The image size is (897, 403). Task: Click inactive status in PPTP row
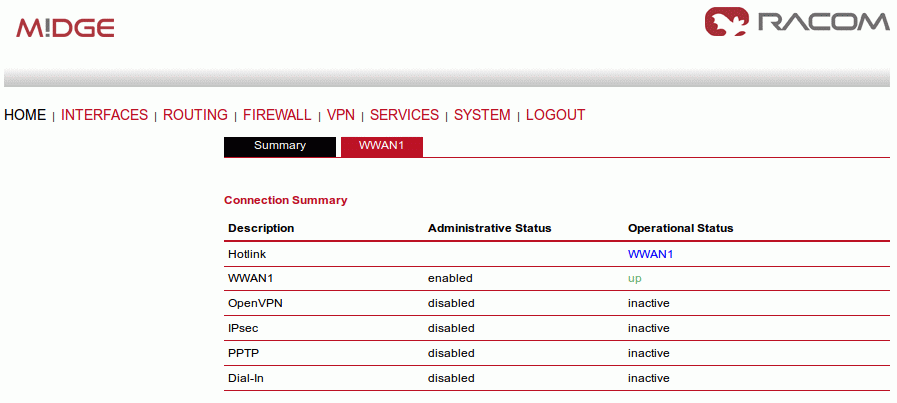pos(649,354)
